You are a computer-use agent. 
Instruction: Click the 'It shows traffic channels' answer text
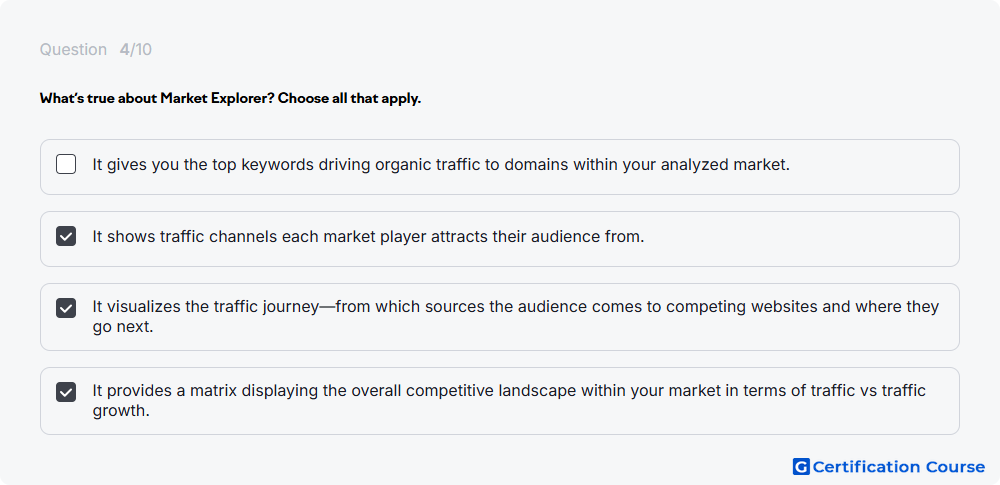(x=369, y=237)
